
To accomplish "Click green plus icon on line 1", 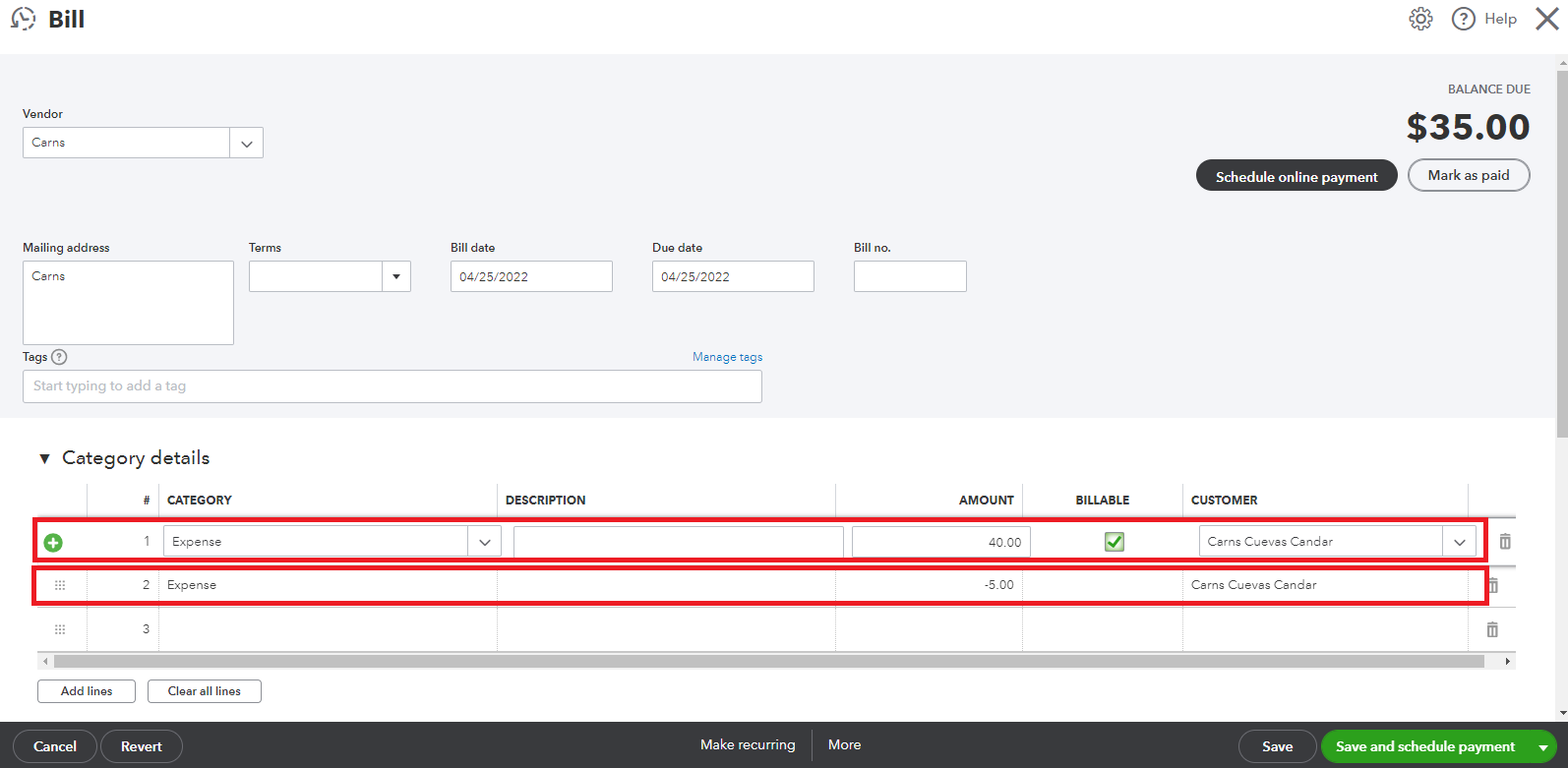I will (53, 542).
